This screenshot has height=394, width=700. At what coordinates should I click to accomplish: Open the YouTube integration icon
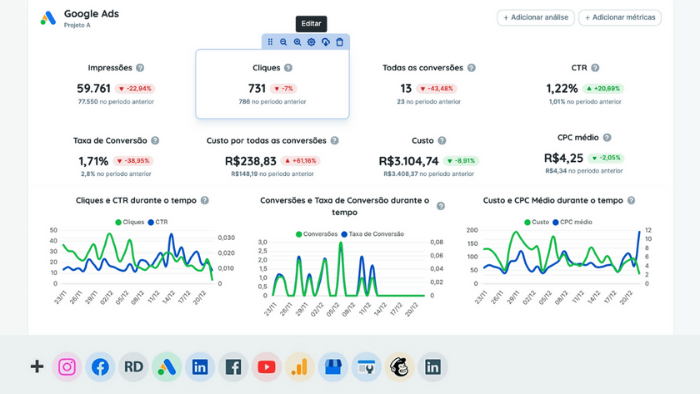click(267, 367)
